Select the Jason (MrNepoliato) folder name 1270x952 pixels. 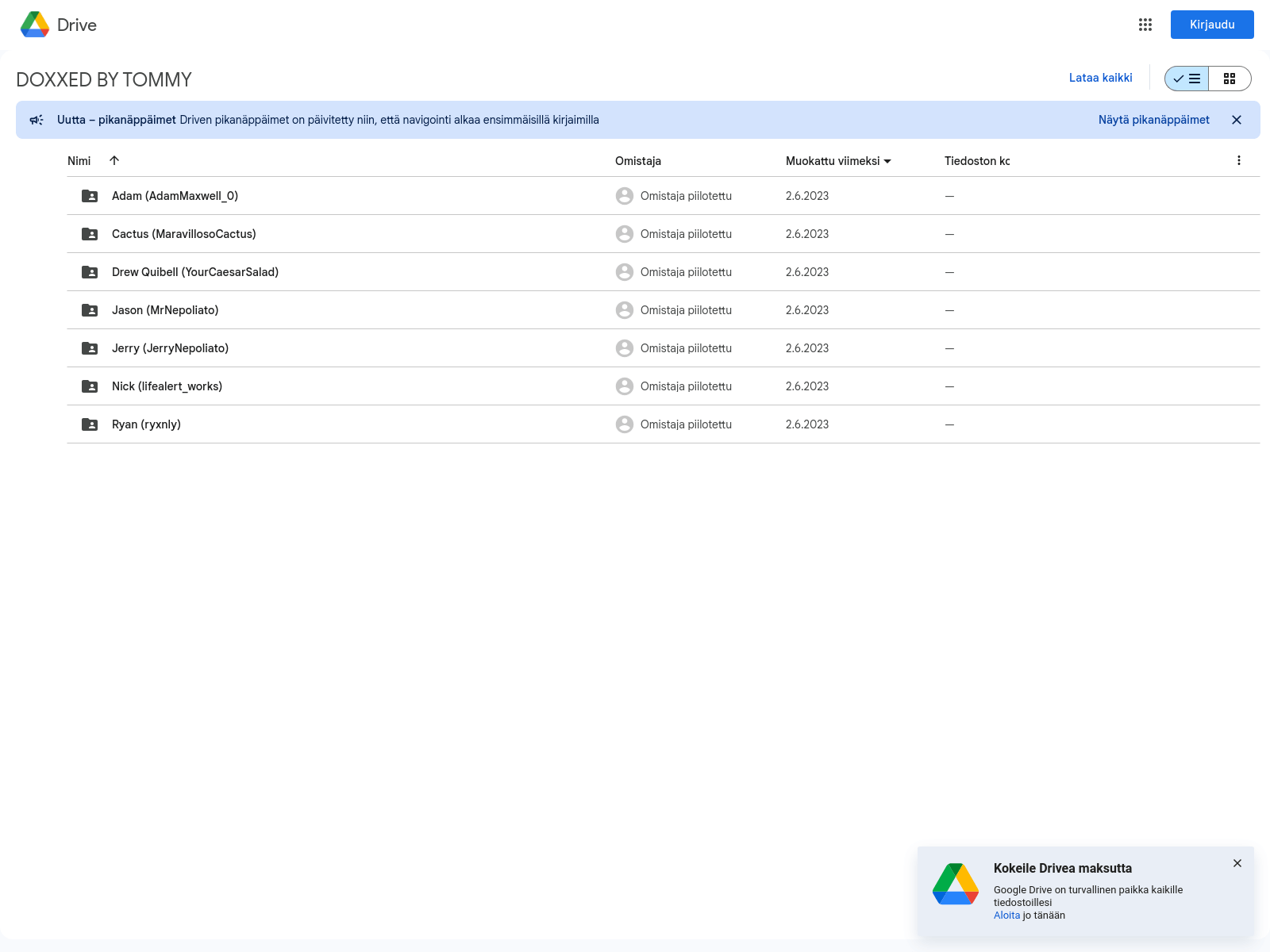coord(165,310)
